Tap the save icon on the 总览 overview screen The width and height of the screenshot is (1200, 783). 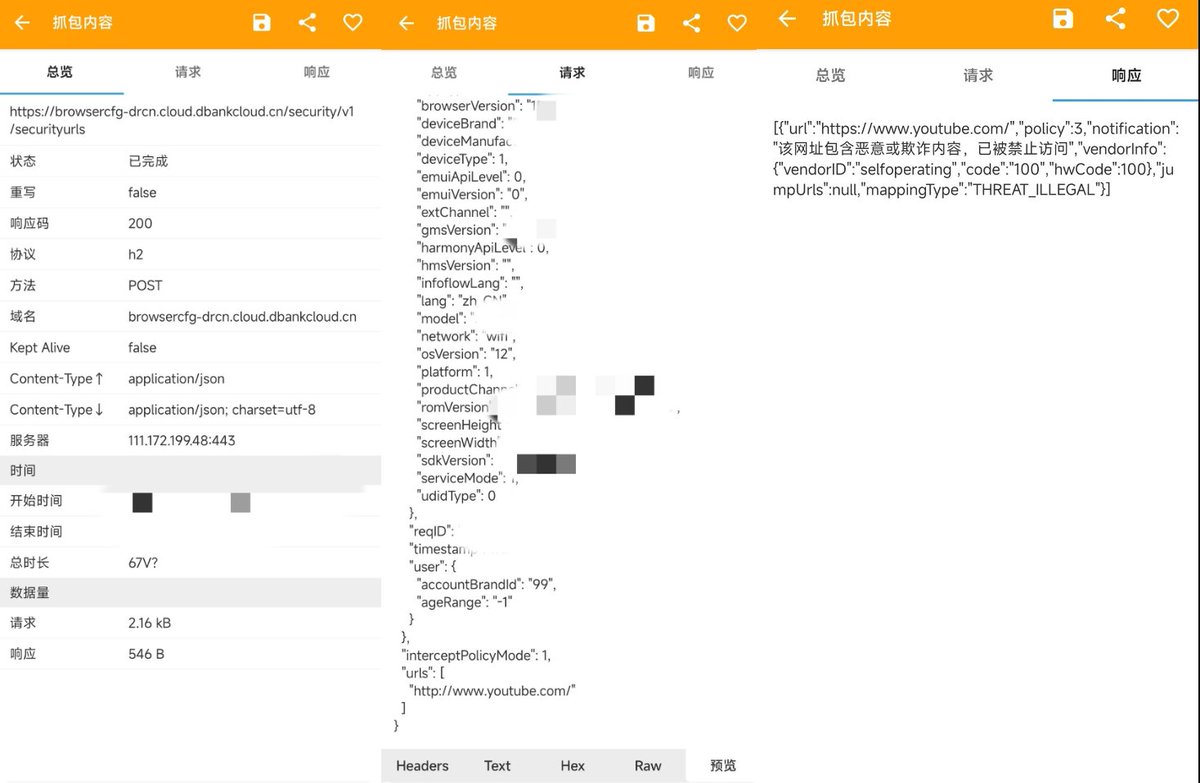click(261, 23)
